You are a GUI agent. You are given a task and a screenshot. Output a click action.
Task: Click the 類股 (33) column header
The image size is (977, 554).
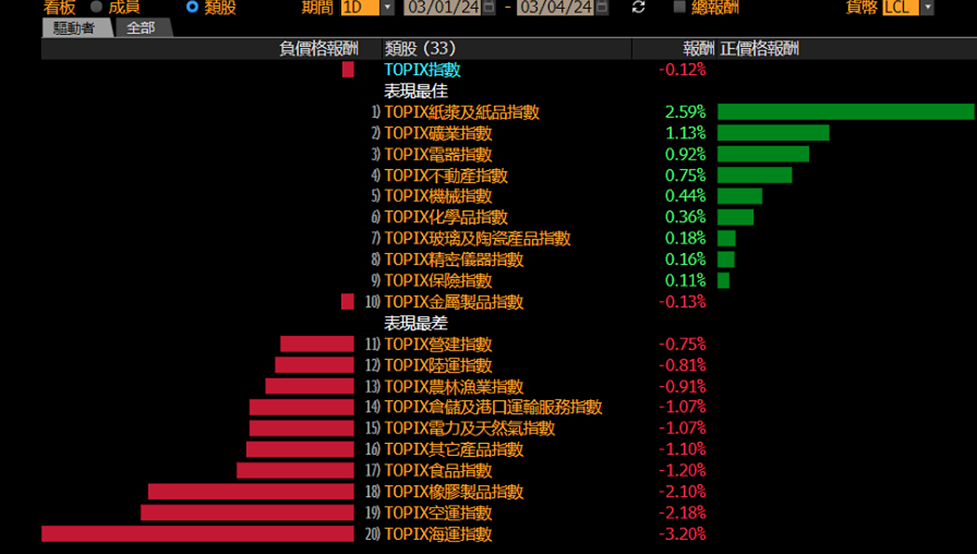click(421, 49)
